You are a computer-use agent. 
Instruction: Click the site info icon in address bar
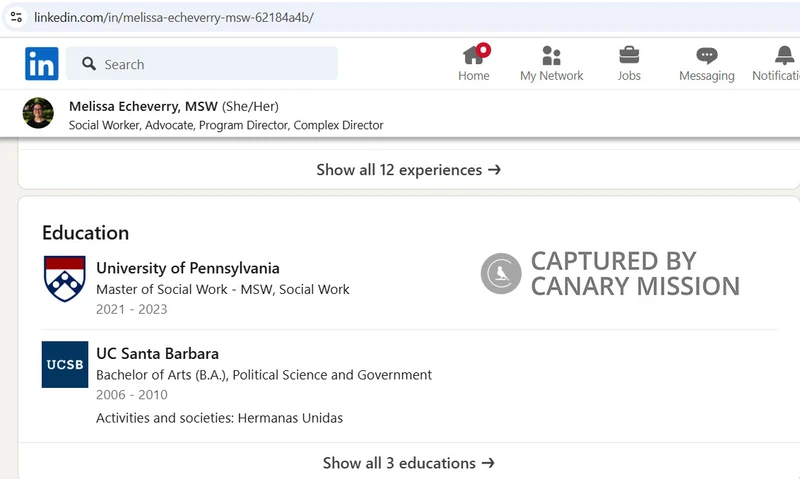point(16,17)
